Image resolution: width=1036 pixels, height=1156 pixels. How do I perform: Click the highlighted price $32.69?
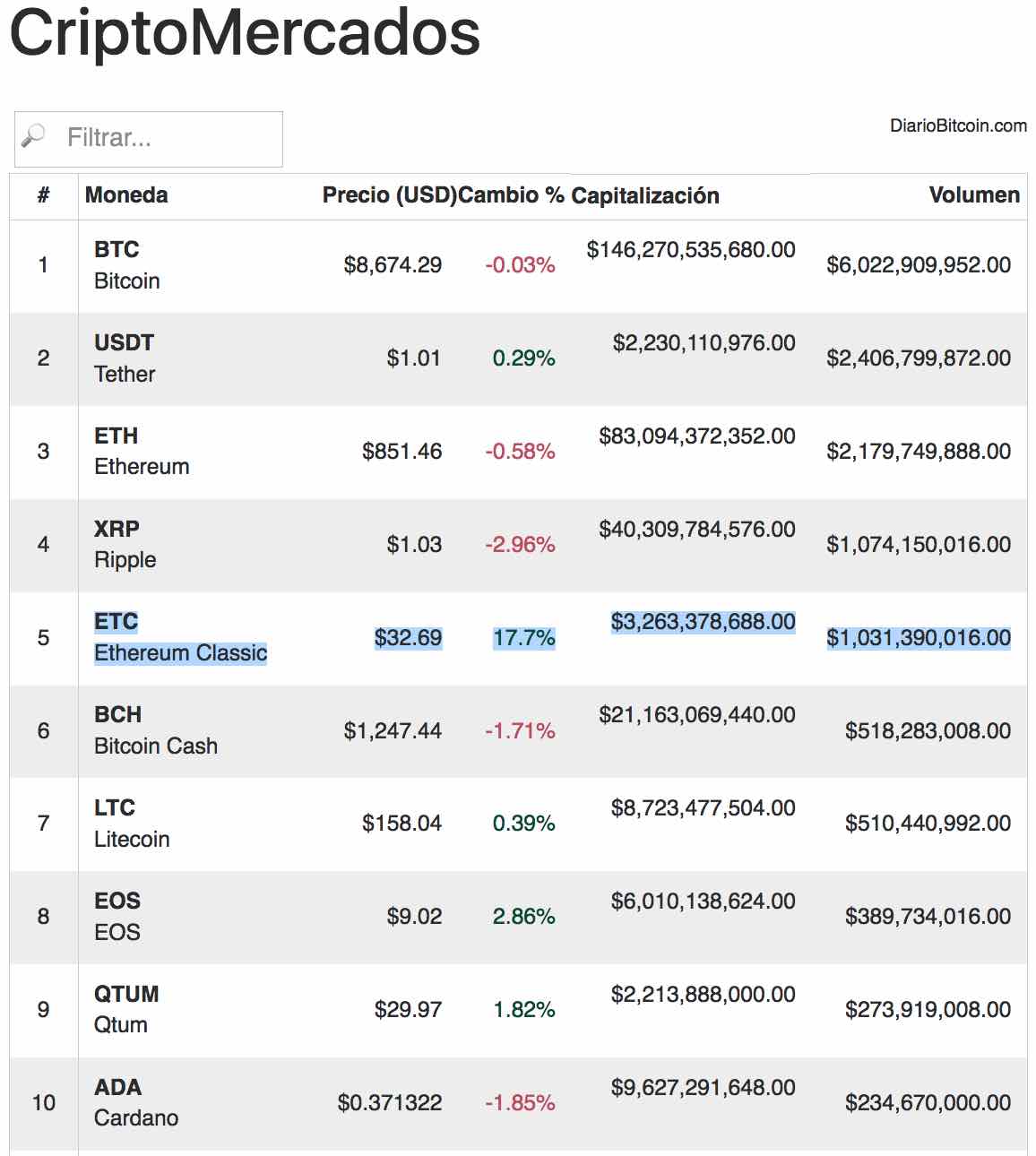408,638
